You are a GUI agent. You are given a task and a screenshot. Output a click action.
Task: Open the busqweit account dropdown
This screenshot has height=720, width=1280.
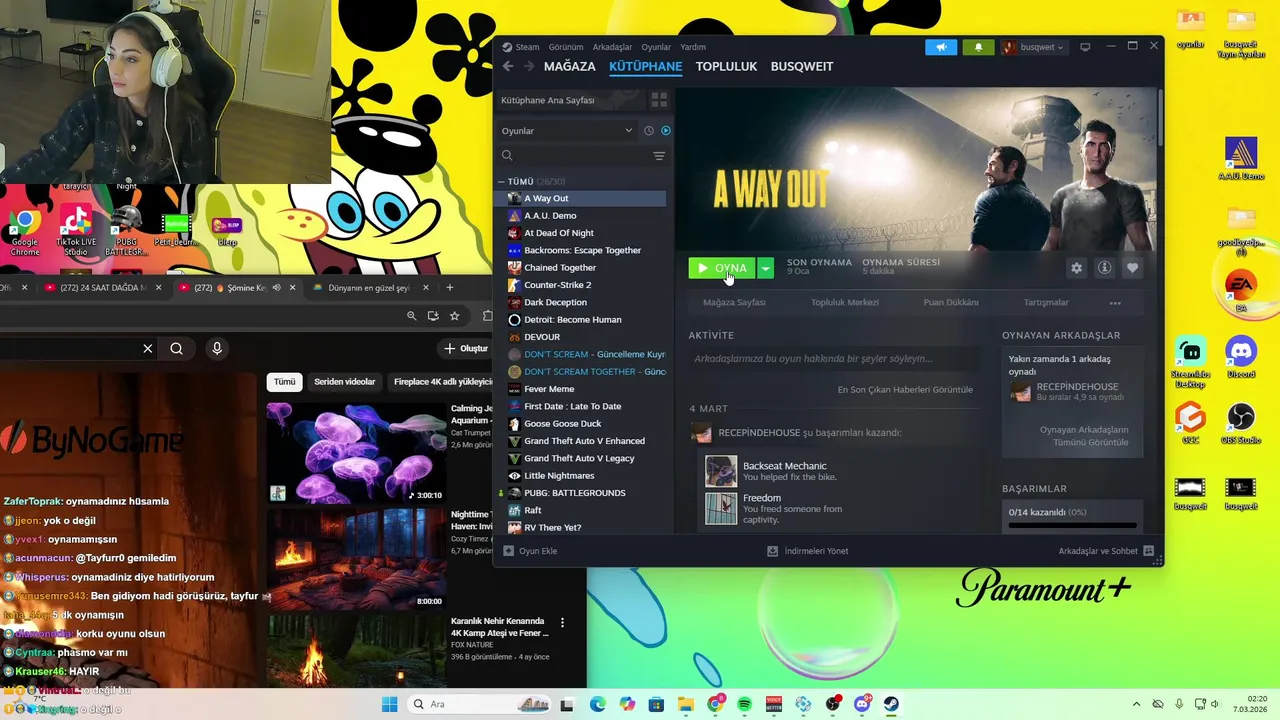(1033, 47)
